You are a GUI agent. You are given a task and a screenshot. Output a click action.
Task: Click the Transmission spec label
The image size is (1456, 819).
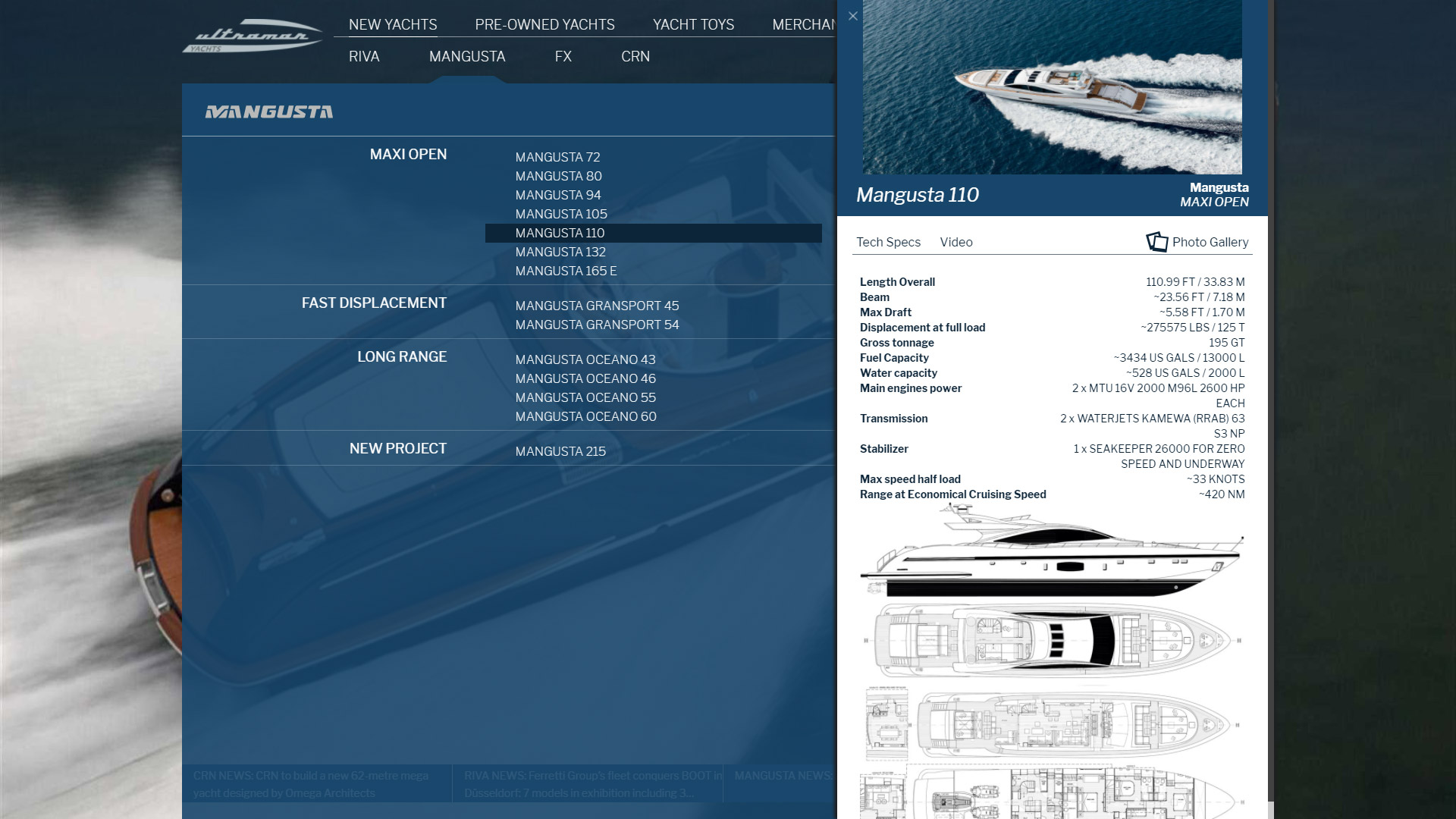coord(893,419)
